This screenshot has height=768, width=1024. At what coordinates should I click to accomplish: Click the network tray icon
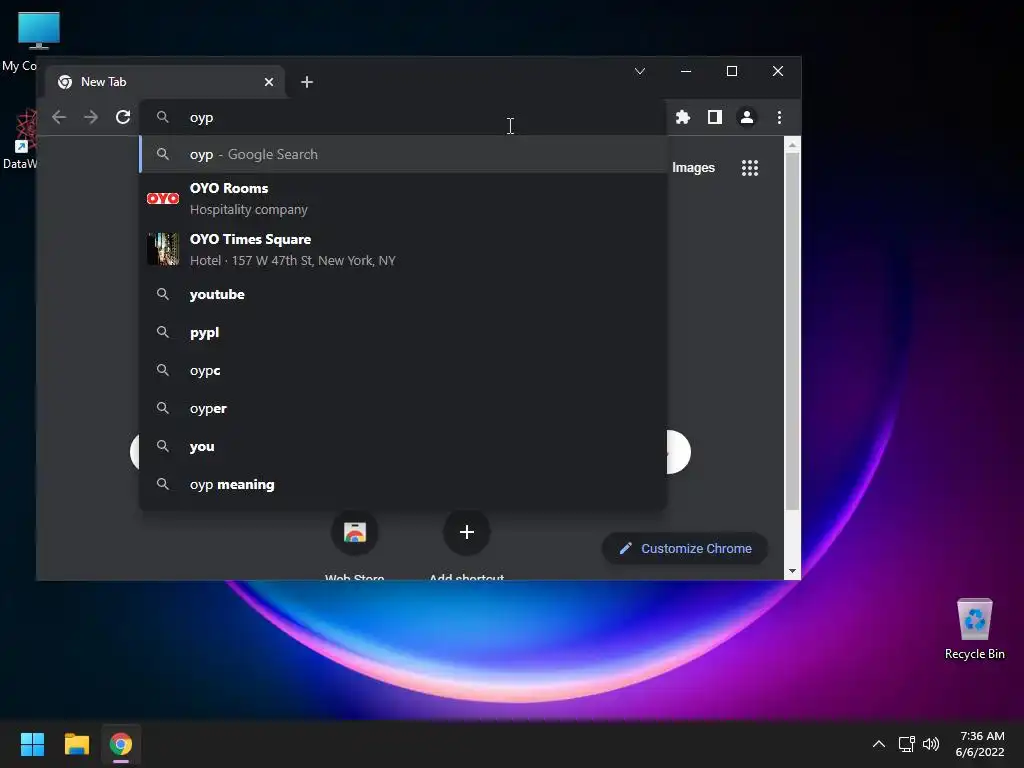[906, 744]
